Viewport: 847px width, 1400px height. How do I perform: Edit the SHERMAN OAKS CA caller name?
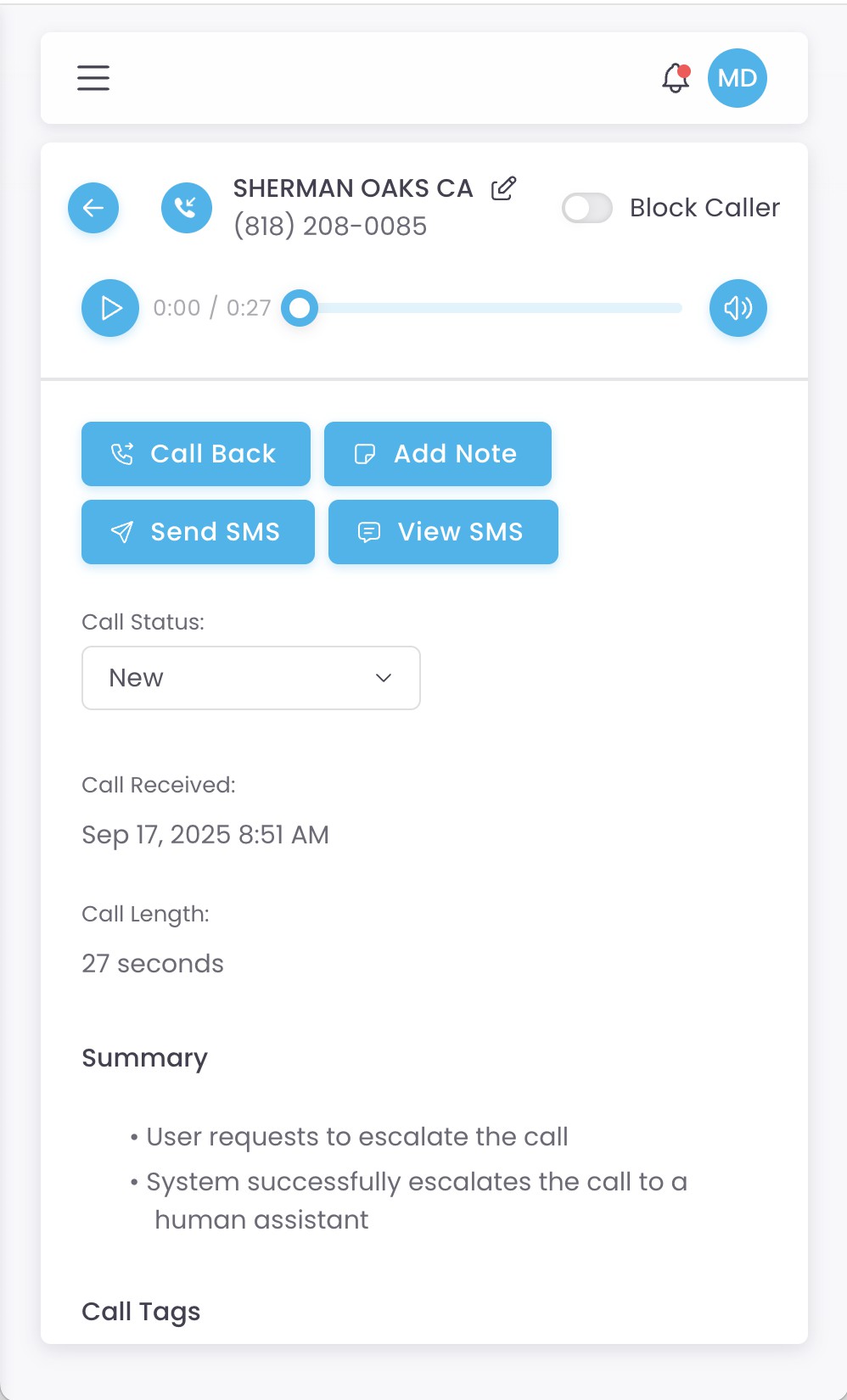pos(503,188)
